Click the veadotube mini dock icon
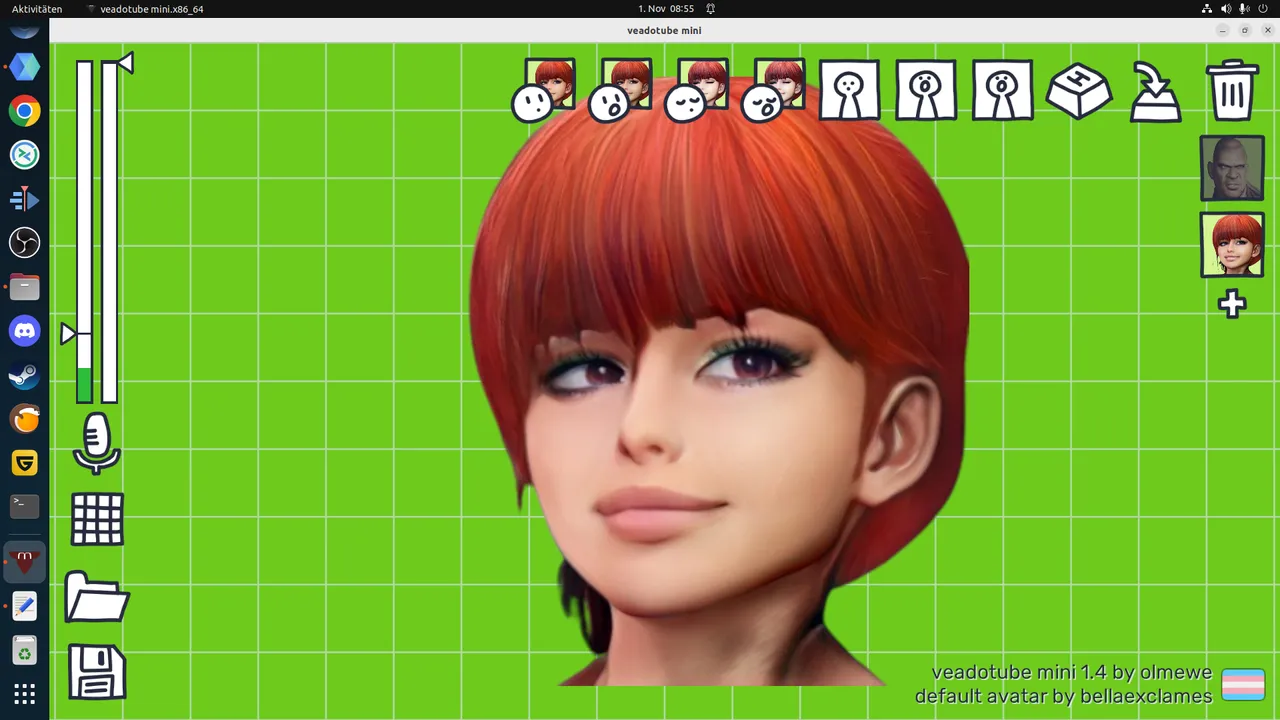Screen dimensions: 1280x720 click(25, 562)
